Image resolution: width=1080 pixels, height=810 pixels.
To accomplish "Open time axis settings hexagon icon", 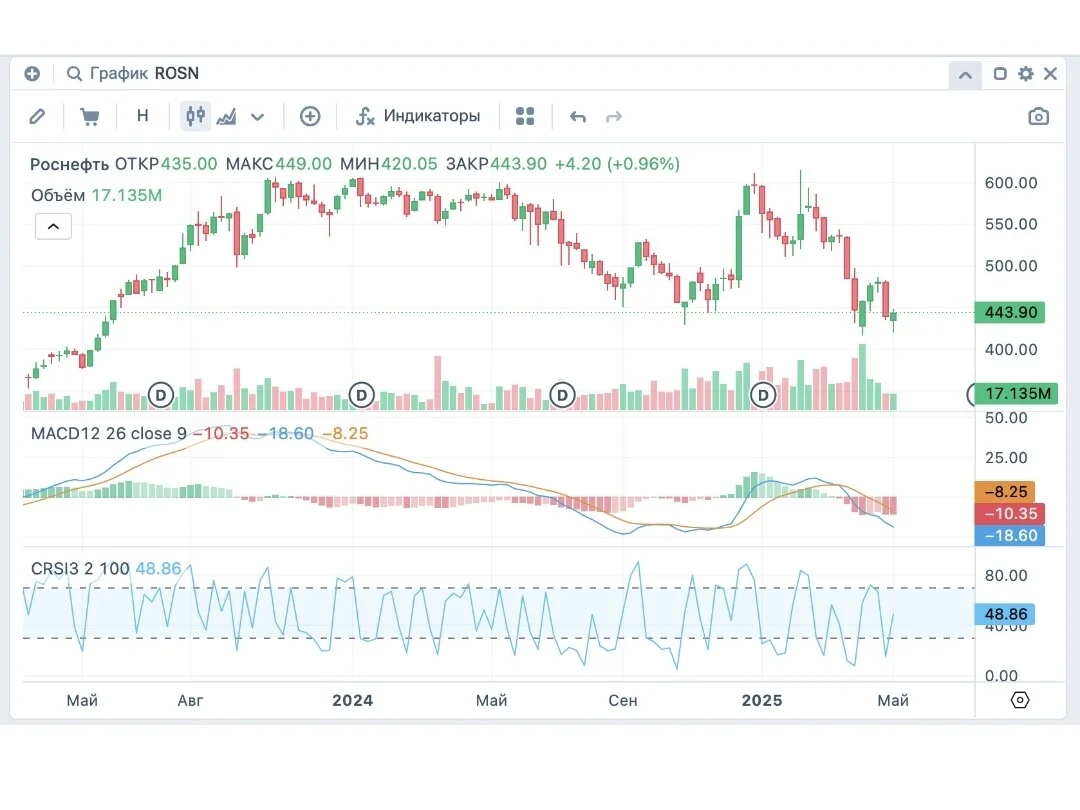I will click(1020, 700).
